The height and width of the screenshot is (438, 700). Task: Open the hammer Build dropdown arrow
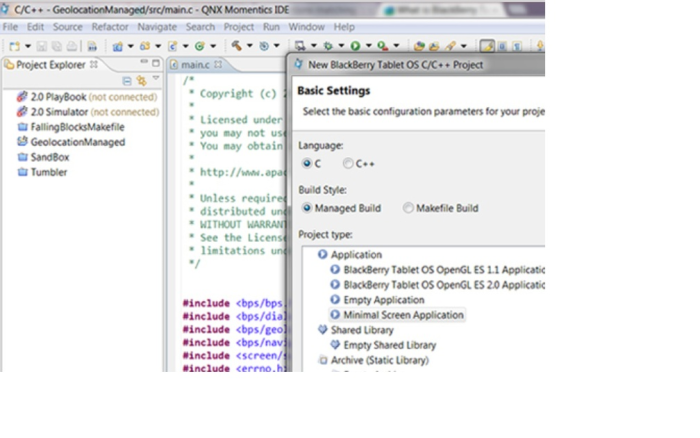tap(250, 46)
